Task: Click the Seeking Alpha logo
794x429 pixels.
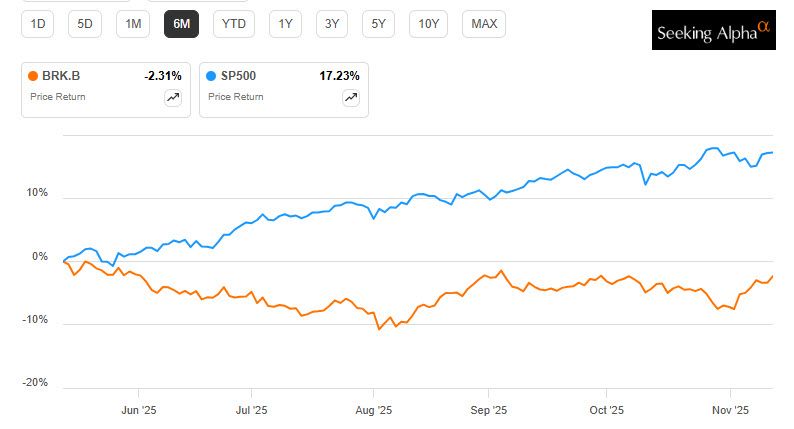Action: pos(713,31)
